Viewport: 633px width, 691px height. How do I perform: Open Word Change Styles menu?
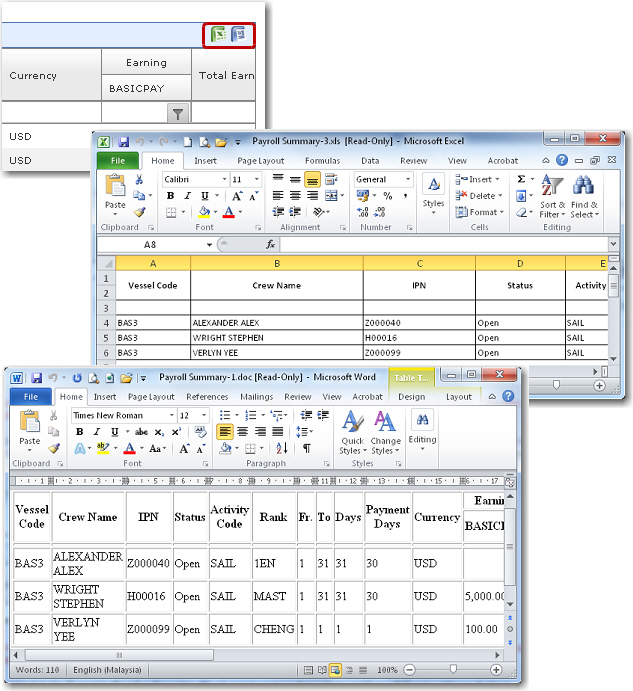tap(385, 432)
